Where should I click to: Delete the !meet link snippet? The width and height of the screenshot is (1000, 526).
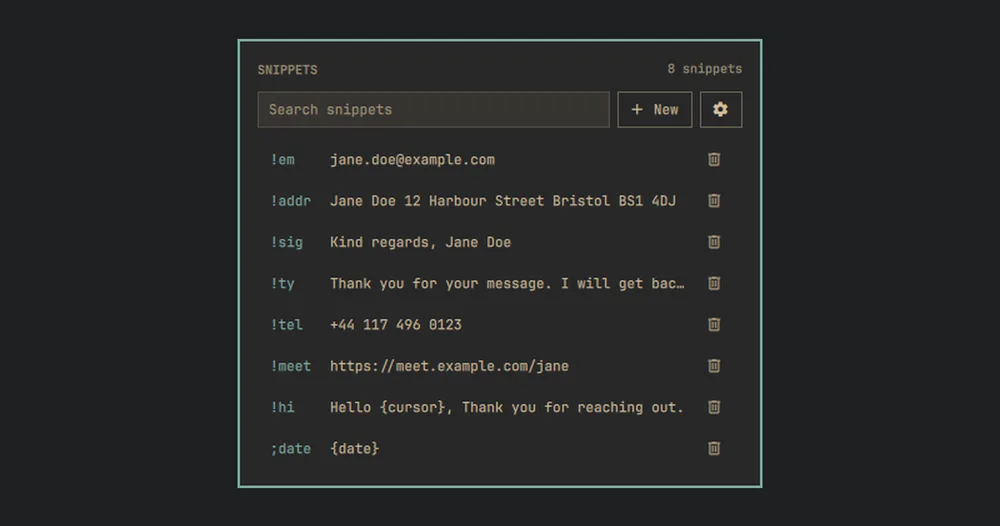[x=714, y=366]
